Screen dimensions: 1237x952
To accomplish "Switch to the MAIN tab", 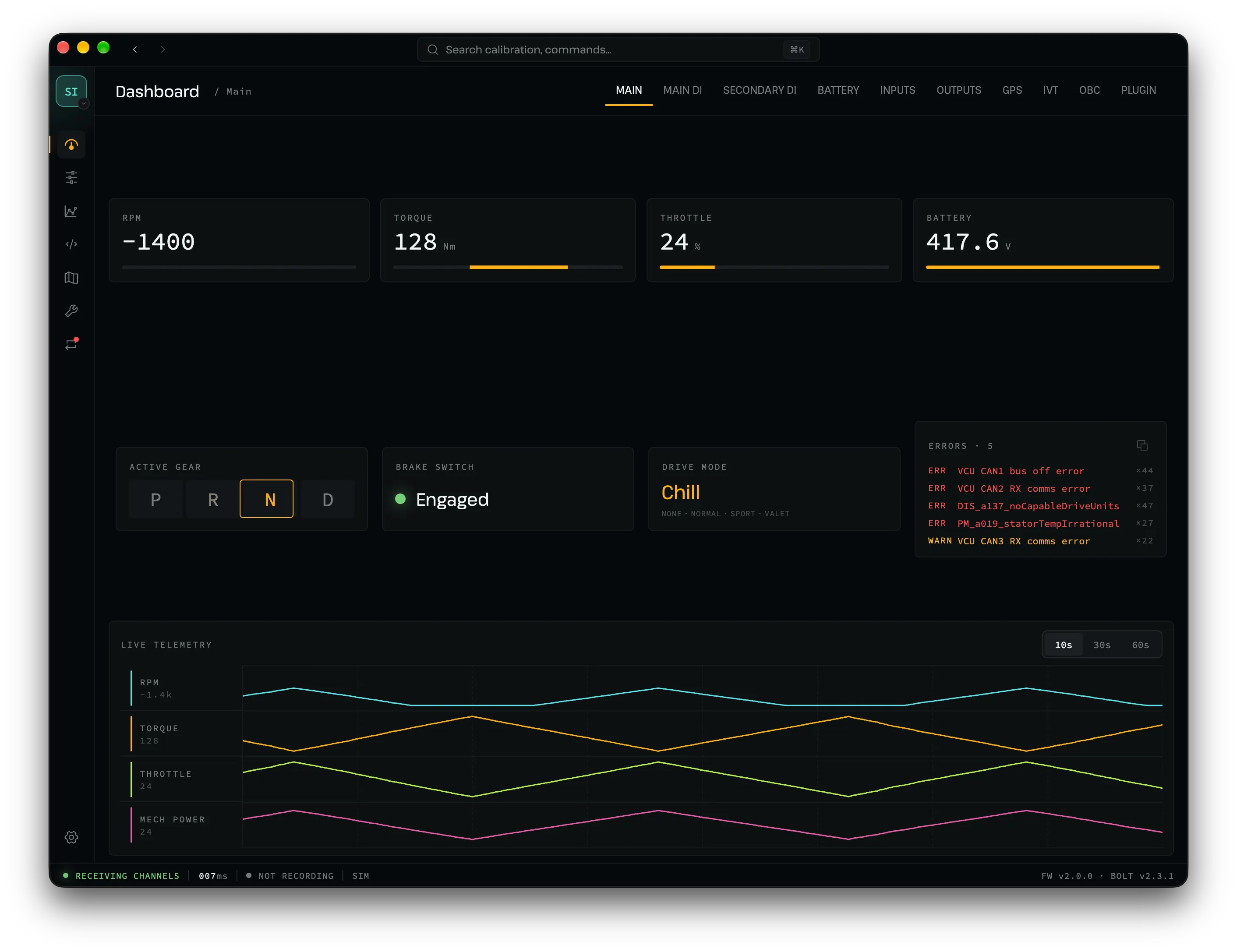I will click(x=629, y=91).
